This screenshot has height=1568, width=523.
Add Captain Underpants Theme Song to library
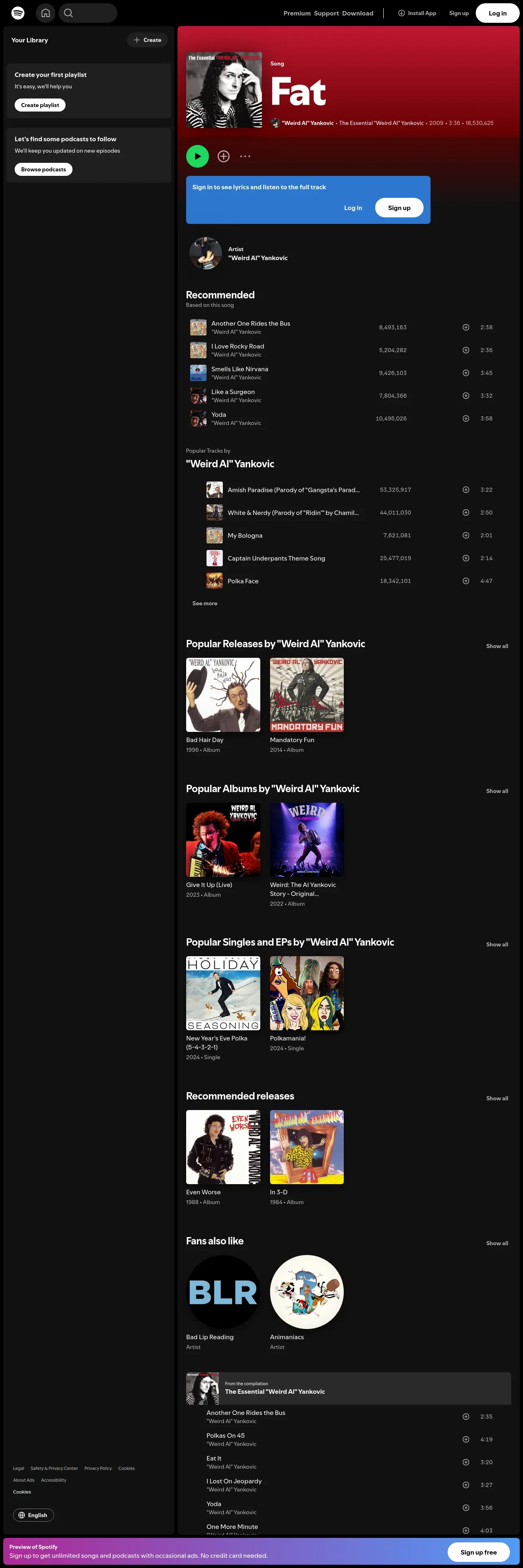[466, 558]
